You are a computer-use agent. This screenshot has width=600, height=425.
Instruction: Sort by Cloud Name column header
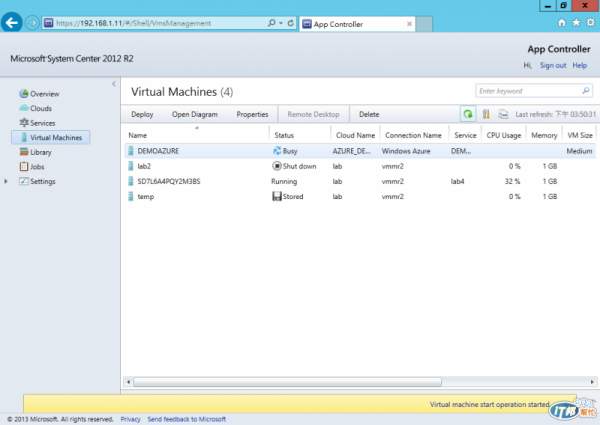355,135
